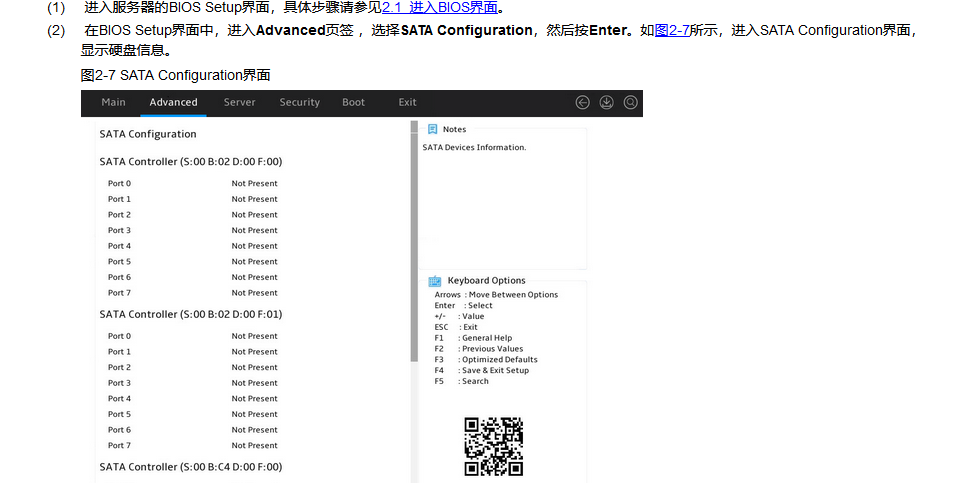Click the 'Notes' panel title
Screen dimensions: 962x501
[455, 129]
